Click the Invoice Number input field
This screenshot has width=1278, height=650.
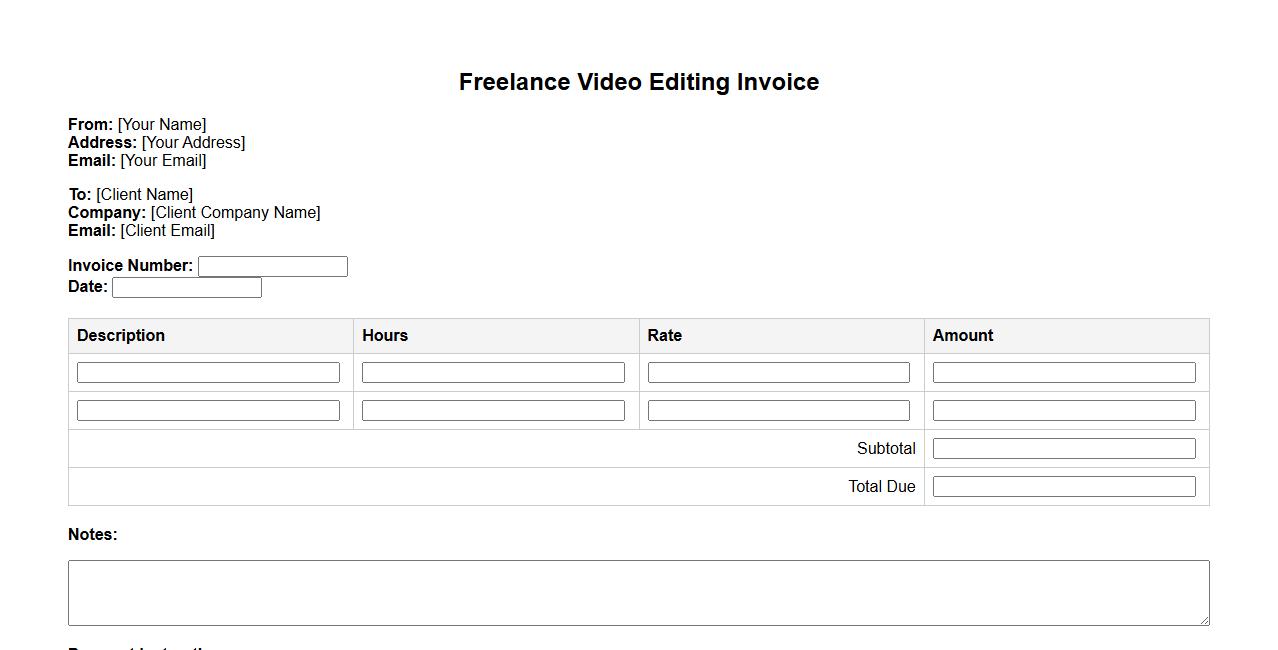click(x=272, y=266)
